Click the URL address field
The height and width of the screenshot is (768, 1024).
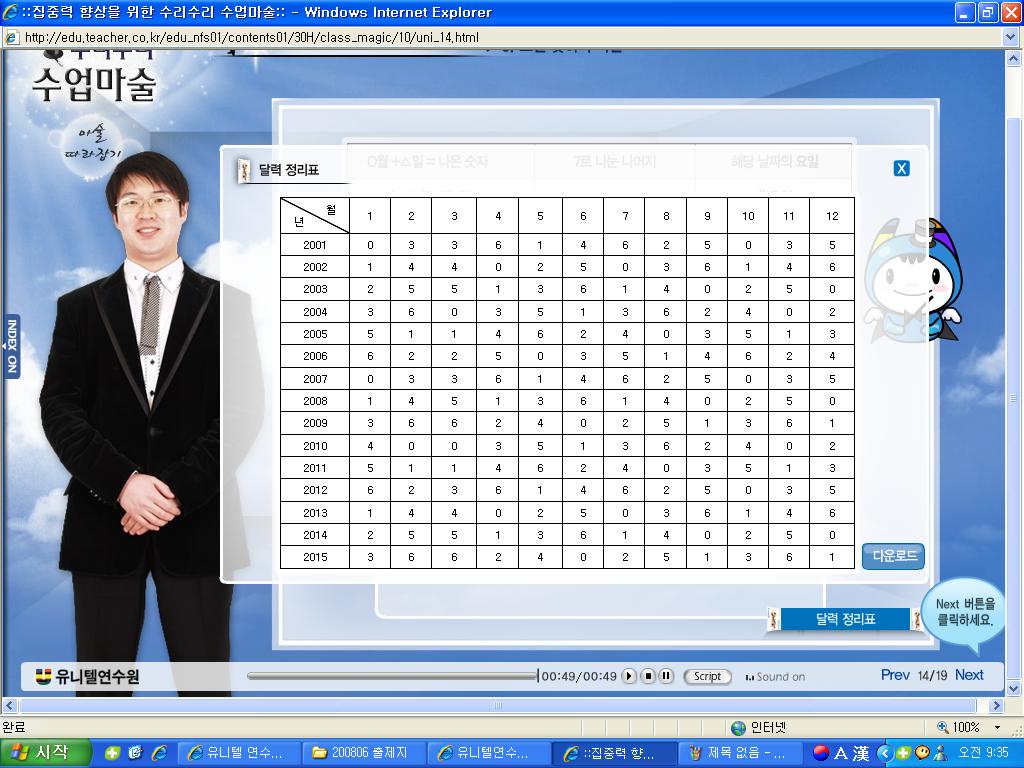point(509,37)
